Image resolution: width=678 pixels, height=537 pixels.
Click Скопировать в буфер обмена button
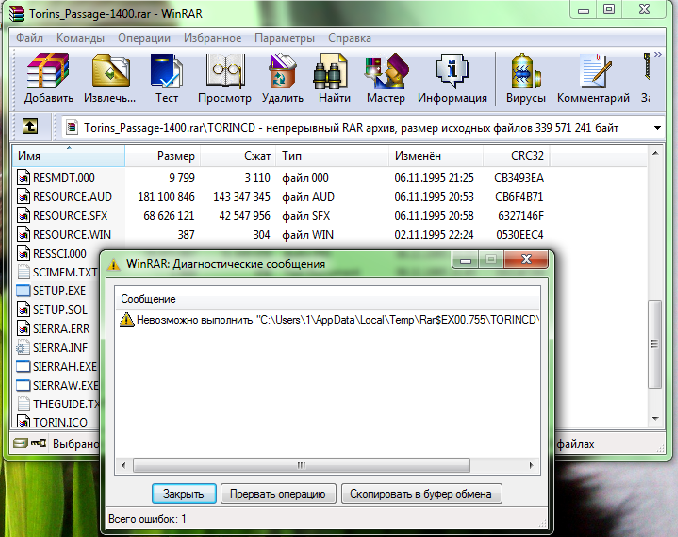click(421, 494)
